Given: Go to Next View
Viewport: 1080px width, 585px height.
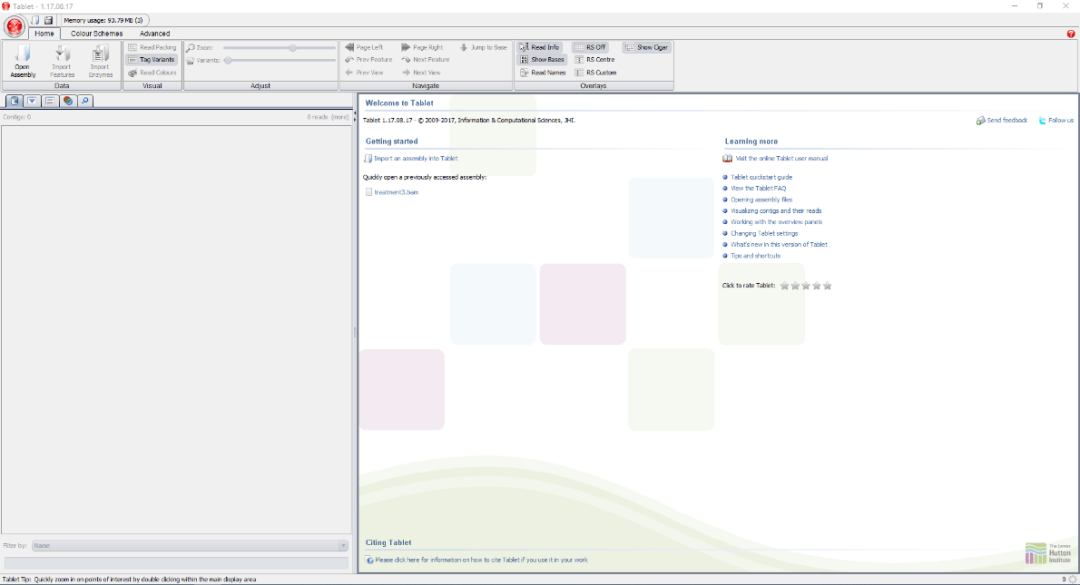Looking at the screenshot, I should pyautogui.click(x=422, y=72).
